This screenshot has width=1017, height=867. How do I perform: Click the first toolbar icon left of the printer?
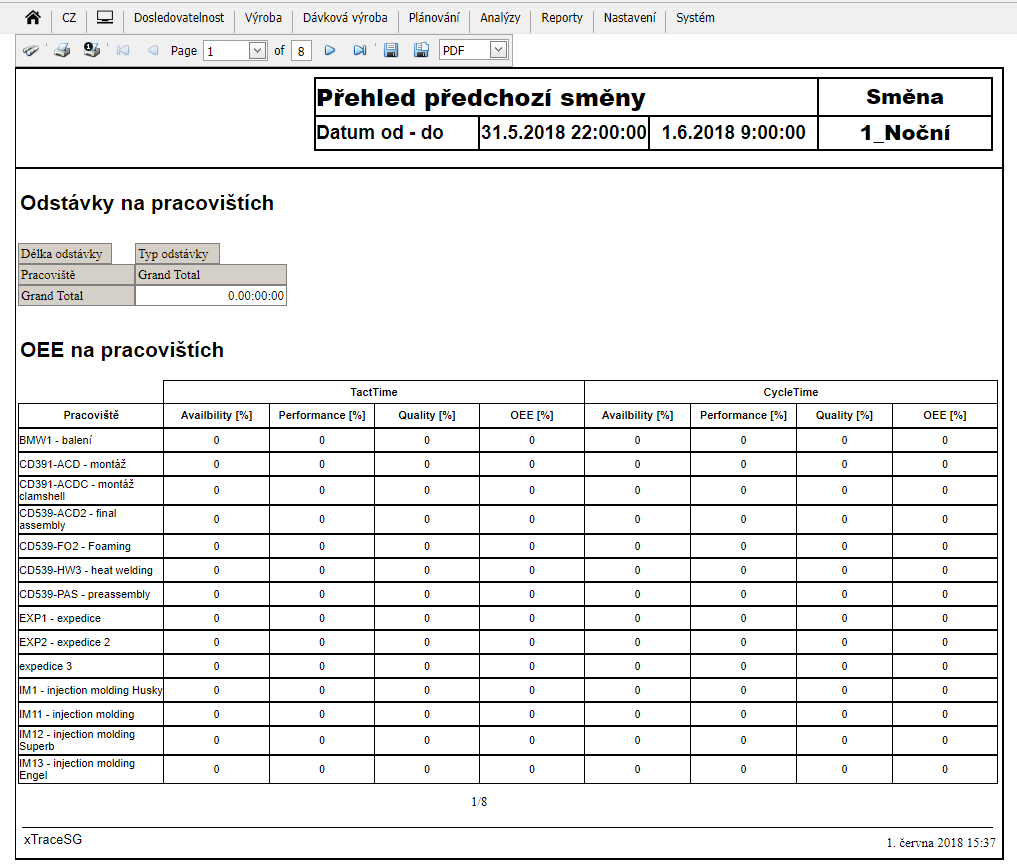coord(31,50)
